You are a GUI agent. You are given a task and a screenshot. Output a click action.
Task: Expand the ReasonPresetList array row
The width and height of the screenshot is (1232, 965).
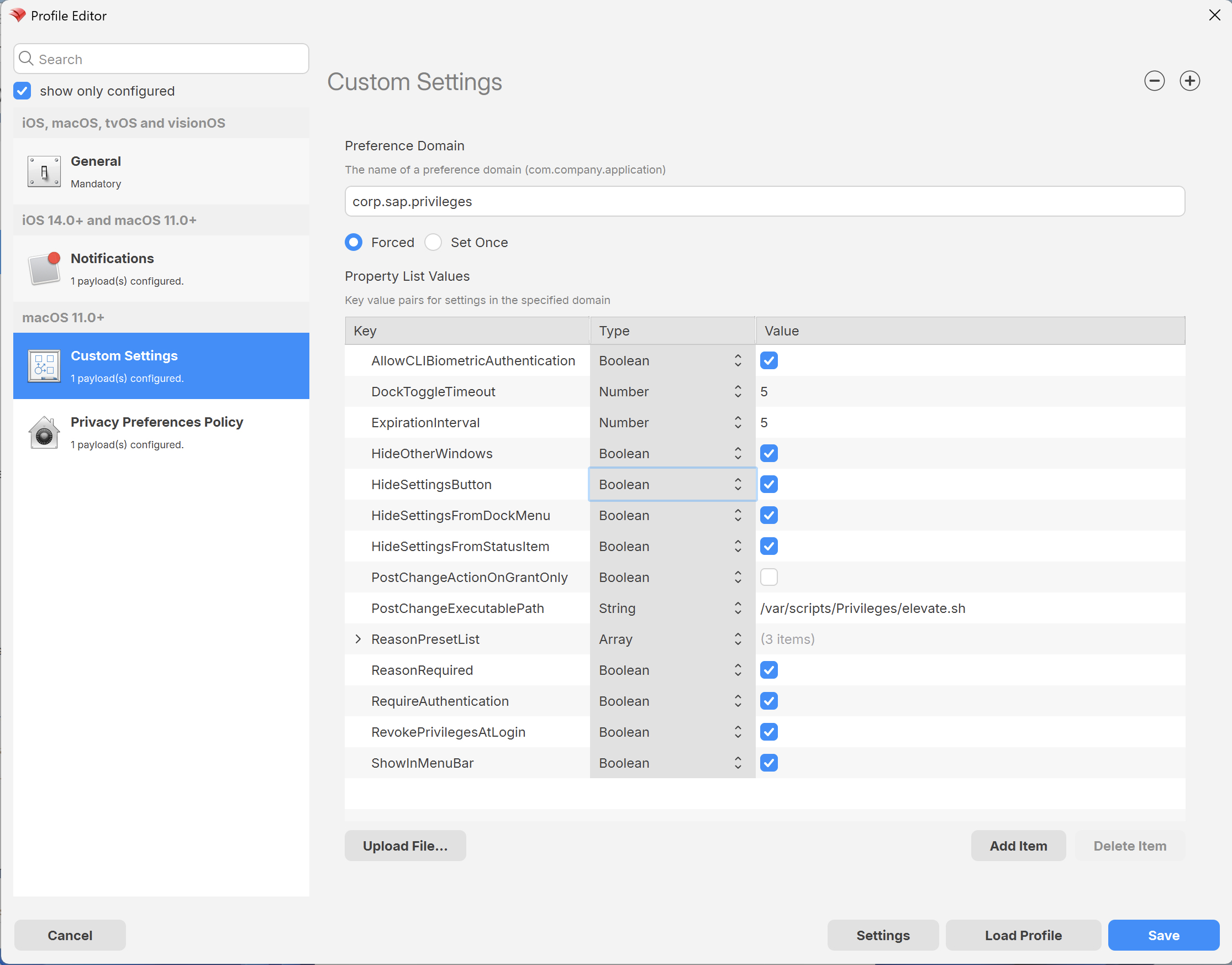(x=358, y=639)
